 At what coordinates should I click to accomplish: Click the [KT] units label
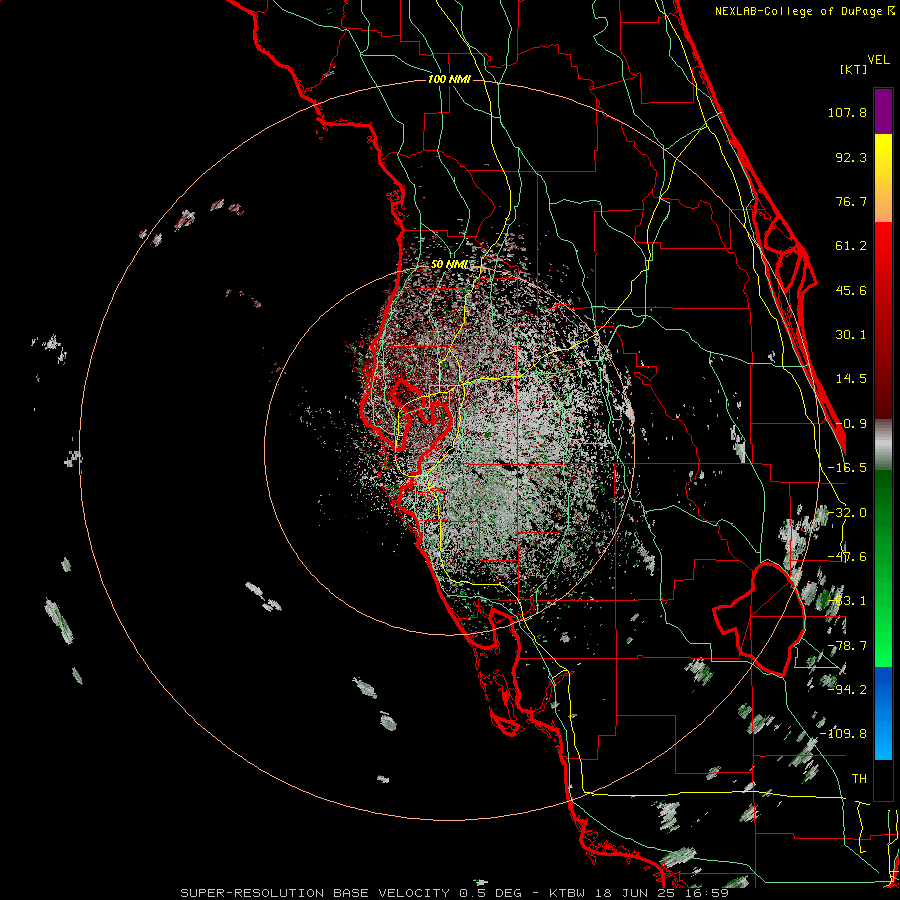(x=854, y=69)
